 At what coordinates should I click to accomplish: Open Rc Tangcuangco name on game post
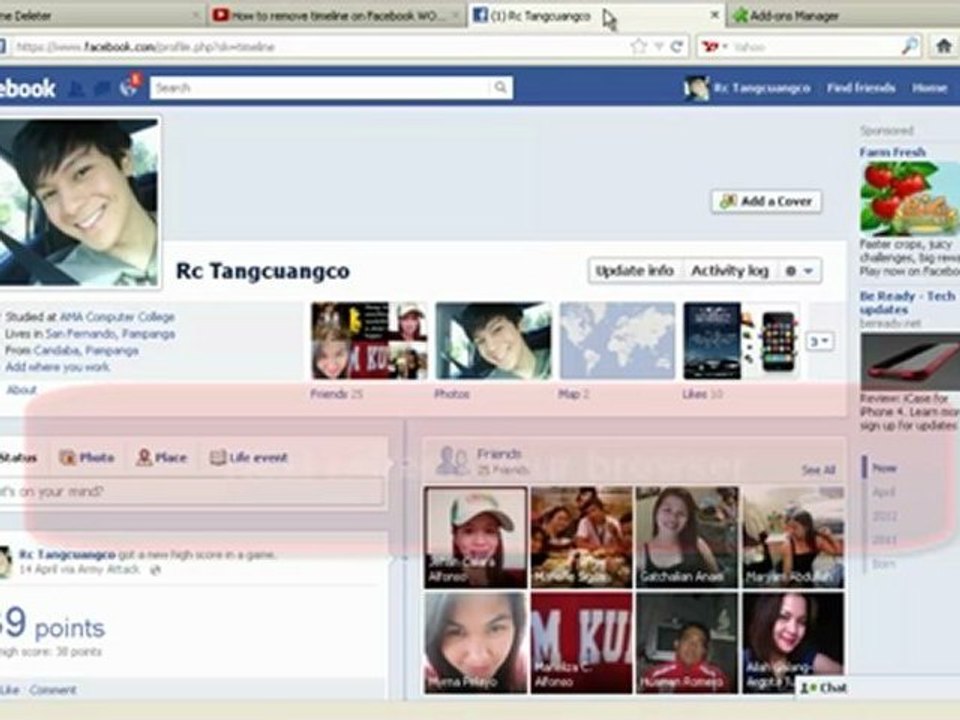point(67,554)
